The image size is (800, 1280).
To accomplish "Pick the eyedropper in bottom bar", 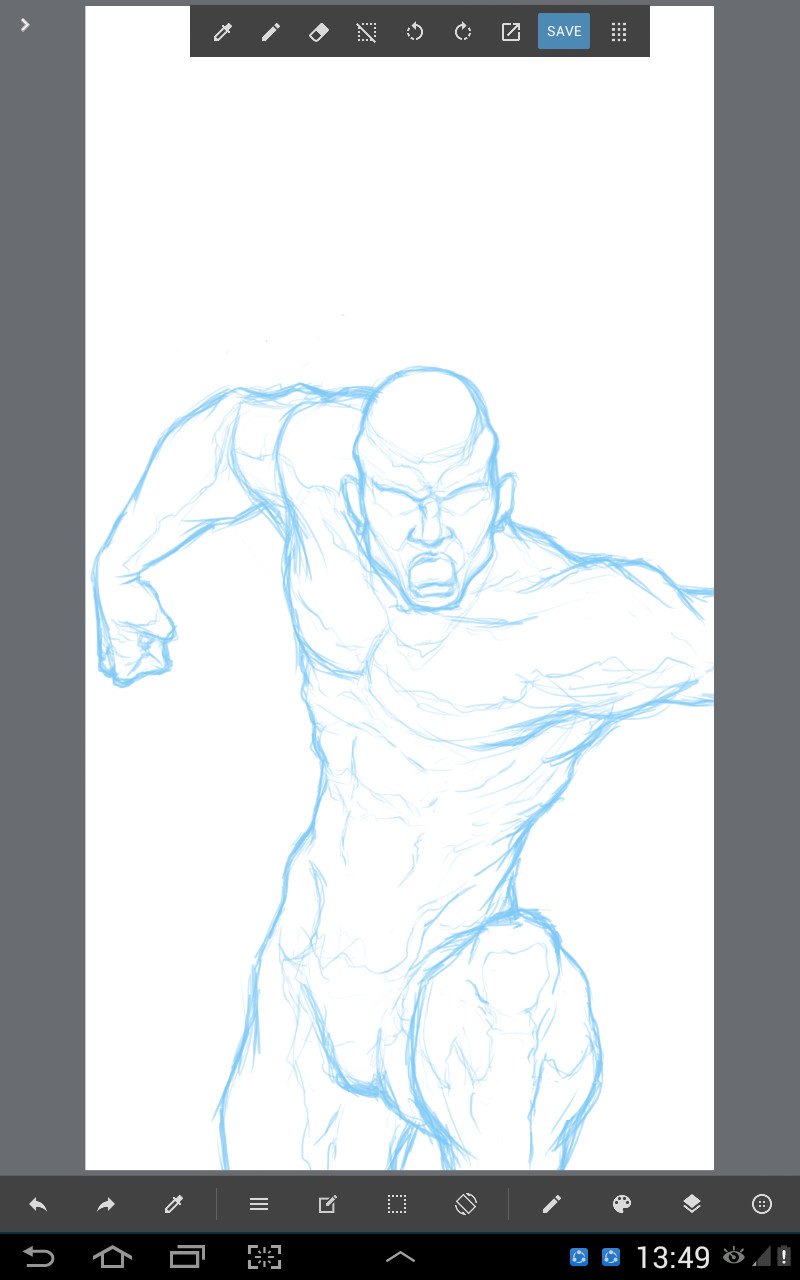I will (173, 1205).
